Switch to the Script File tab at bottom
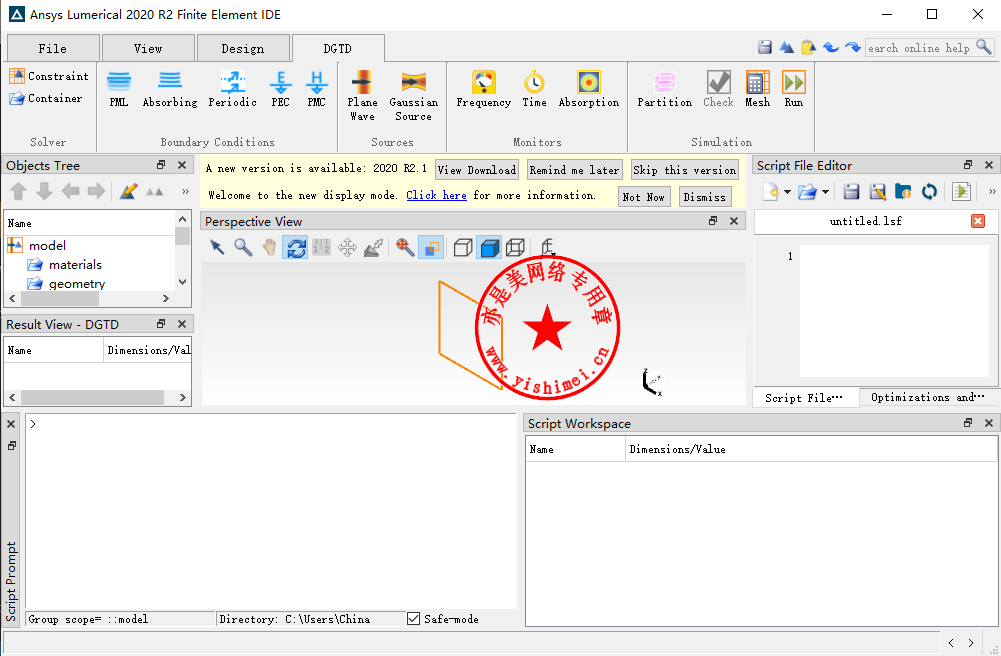This screenshot has width=1001, height=656. pos(805,398)
